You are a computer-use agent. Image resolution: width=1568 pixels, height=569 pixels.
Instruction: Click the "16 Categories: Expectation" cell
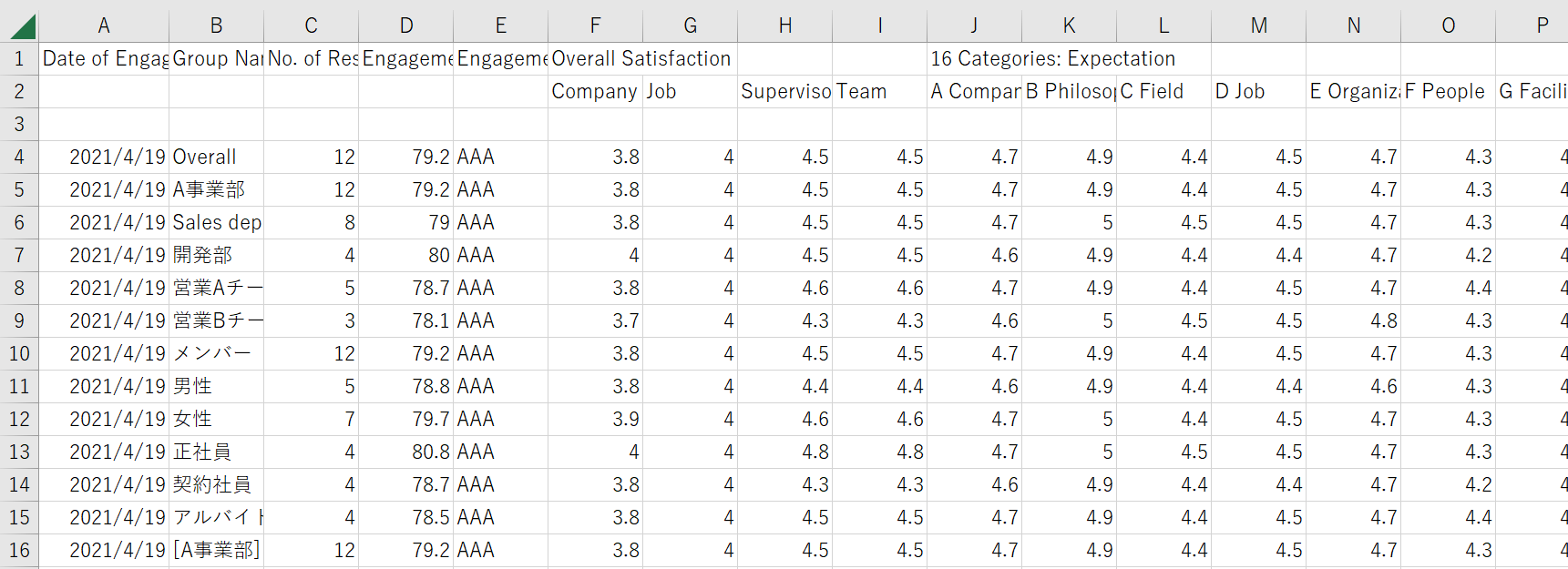coord(1052,59)
